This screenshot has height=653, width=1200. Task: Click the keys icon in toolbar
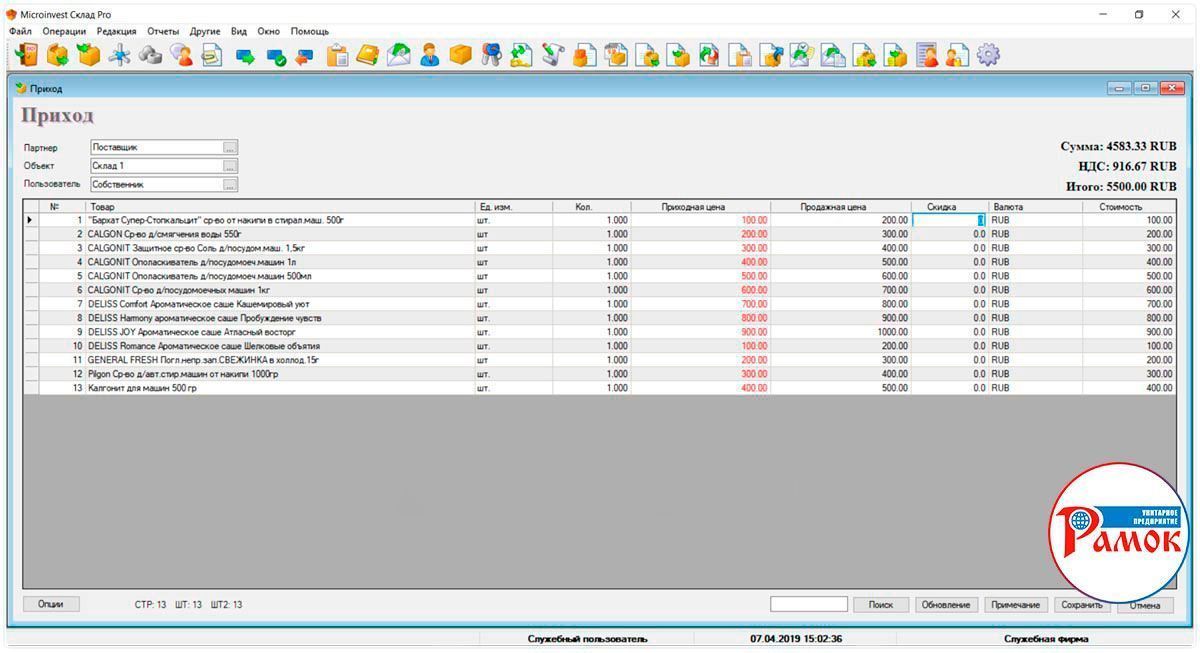click(x=490, y=55)
